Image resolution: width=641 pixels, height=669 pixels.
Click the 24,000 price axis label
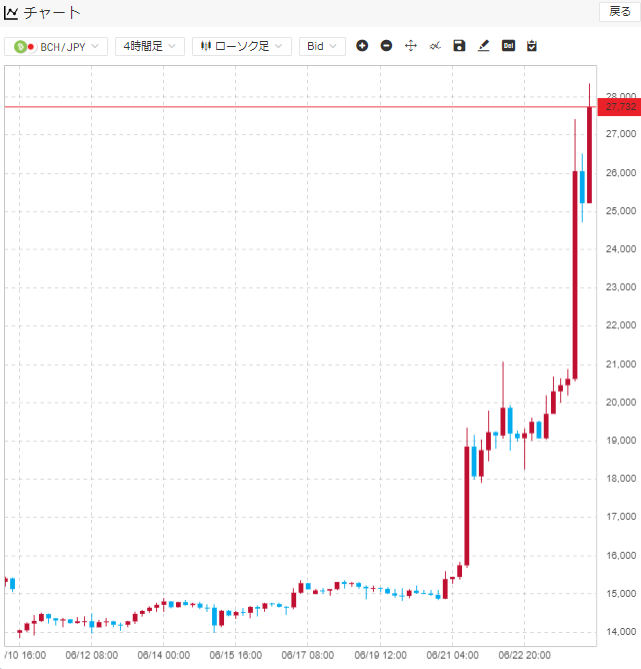click(621, 249)
